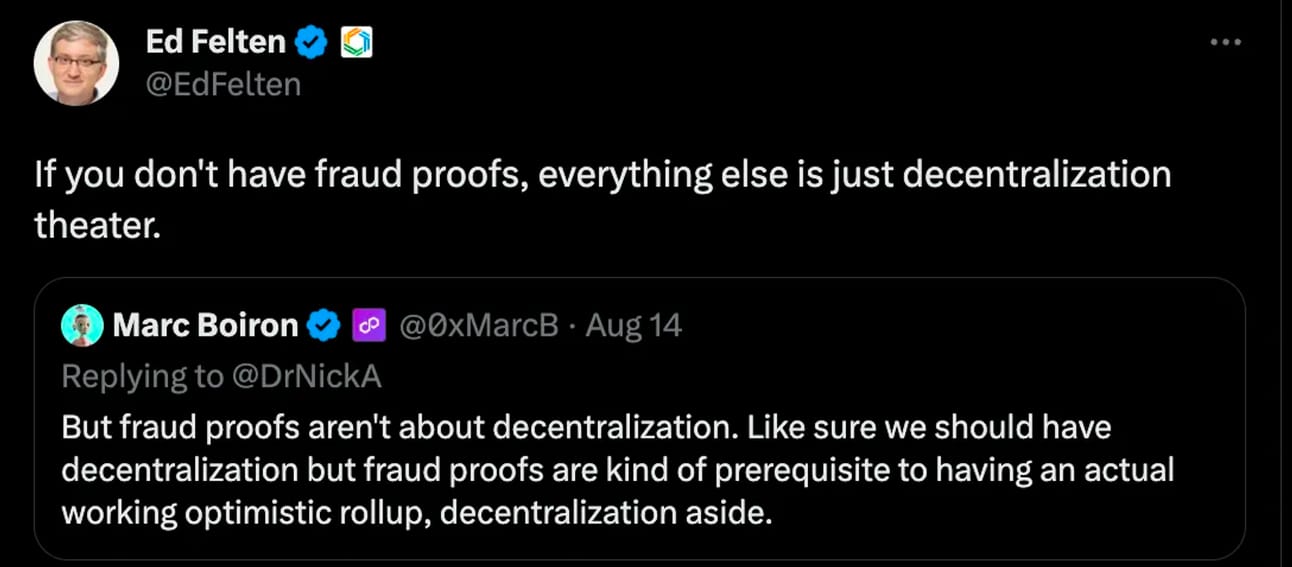Click Marc Boiron's blue verified badge
The image size is (1292, 567).
coord(323,325)
